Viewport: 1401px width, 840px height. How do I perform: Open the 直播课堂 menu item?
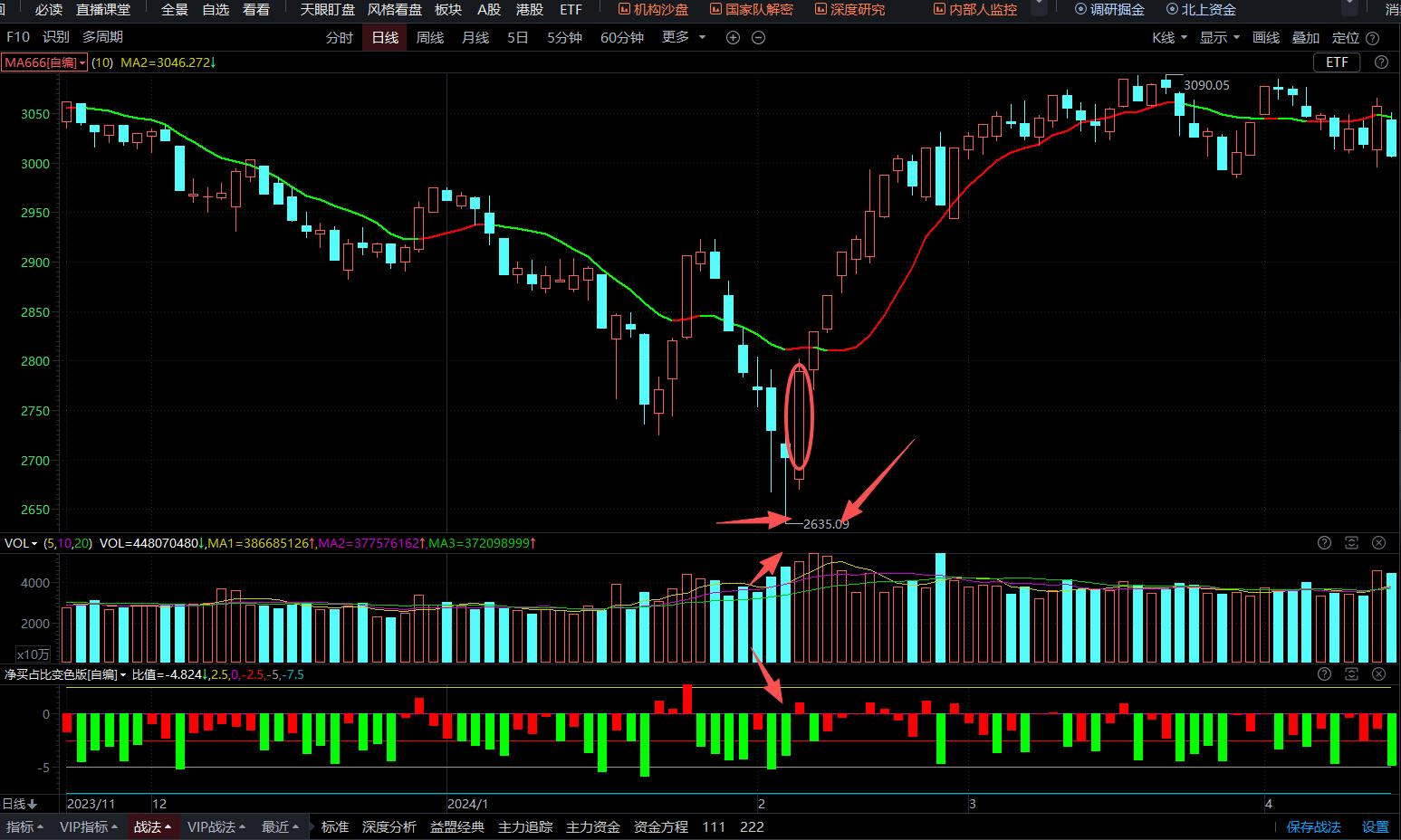[x=103, y=9]
